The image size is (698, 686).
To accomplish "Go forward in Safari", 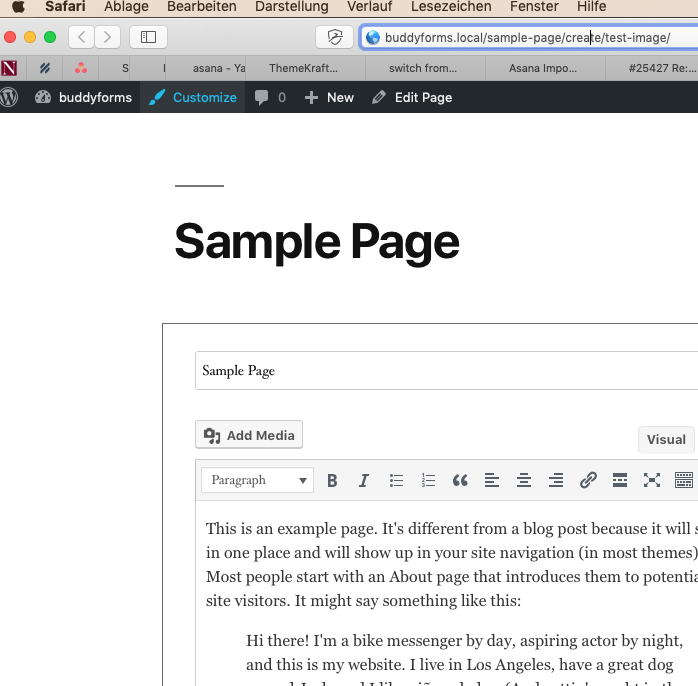I will pos(107,37).
